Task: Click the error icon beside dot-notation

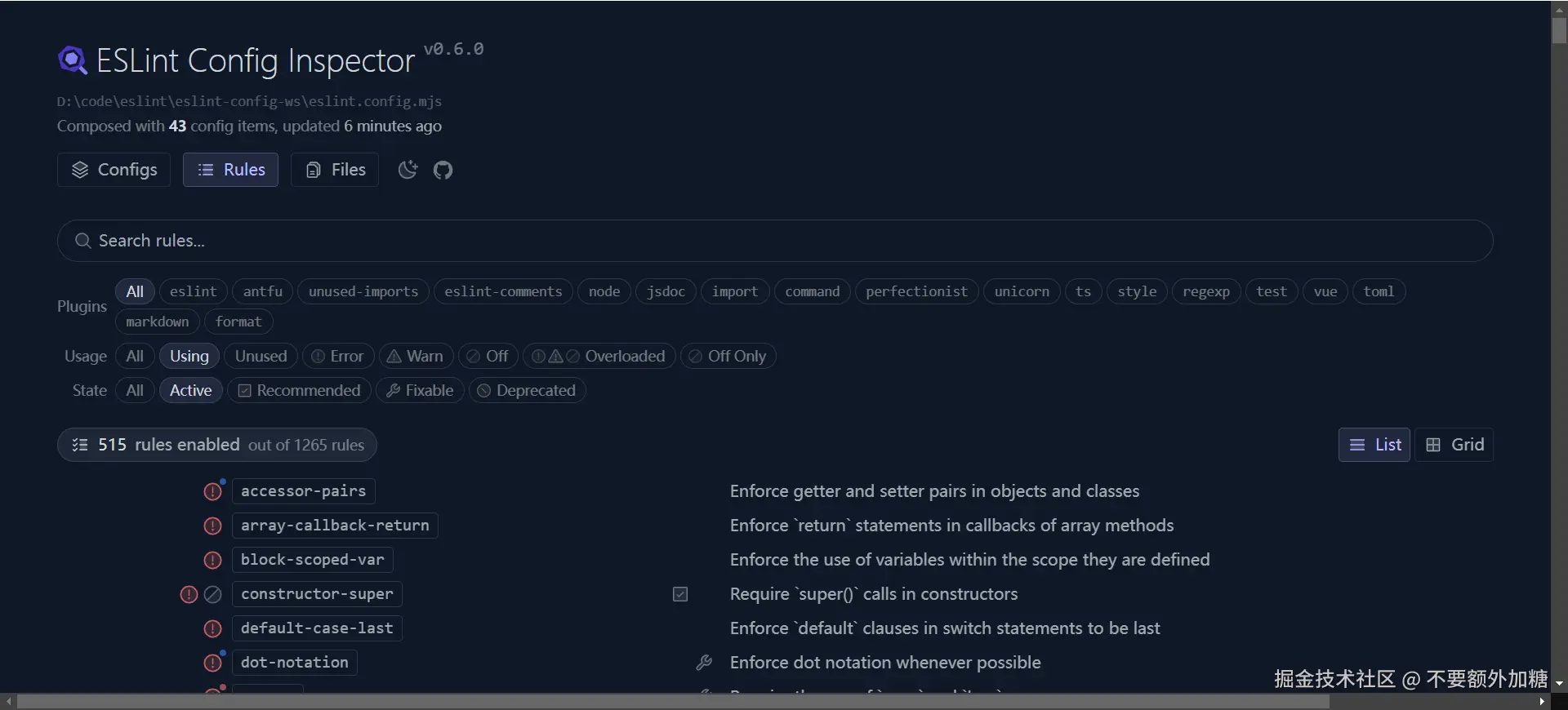Action: click(x=213, y=663)
